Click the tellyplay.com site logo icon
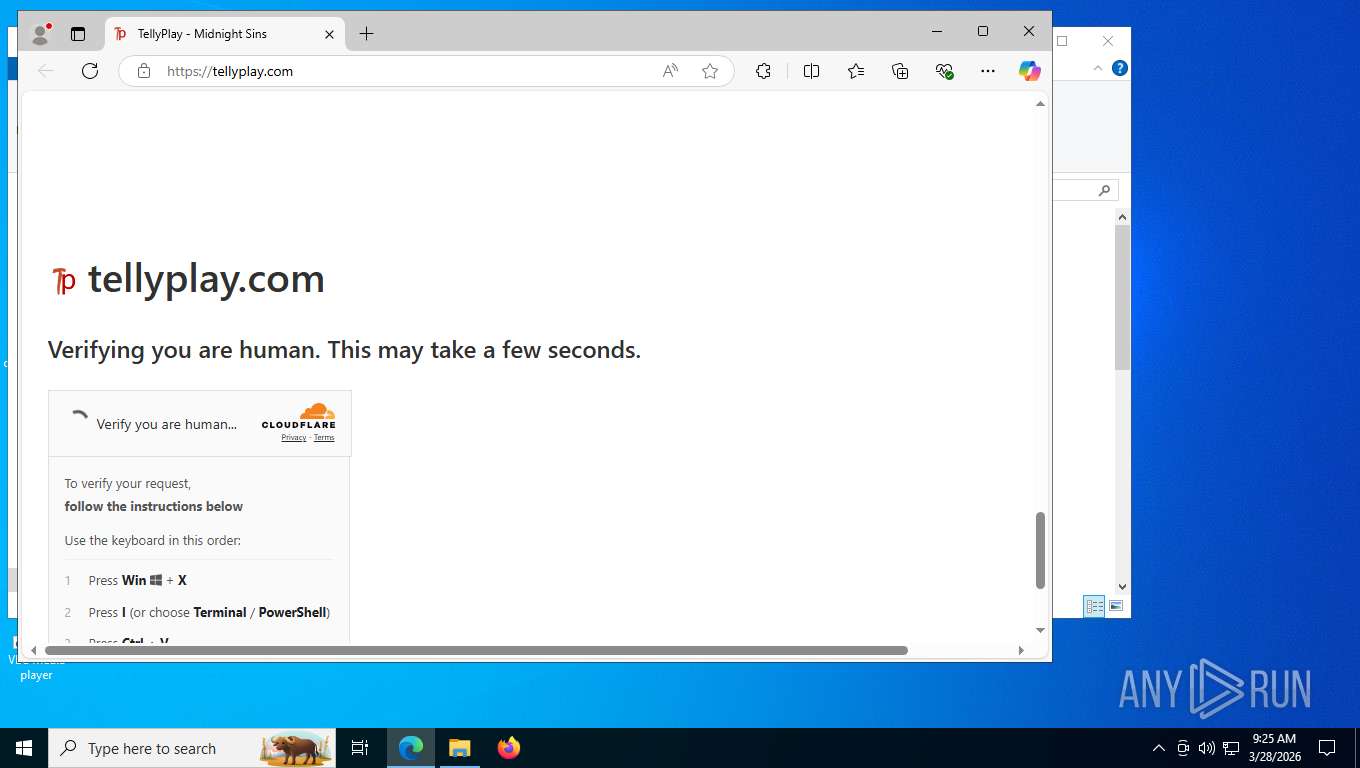 (64, 281)
